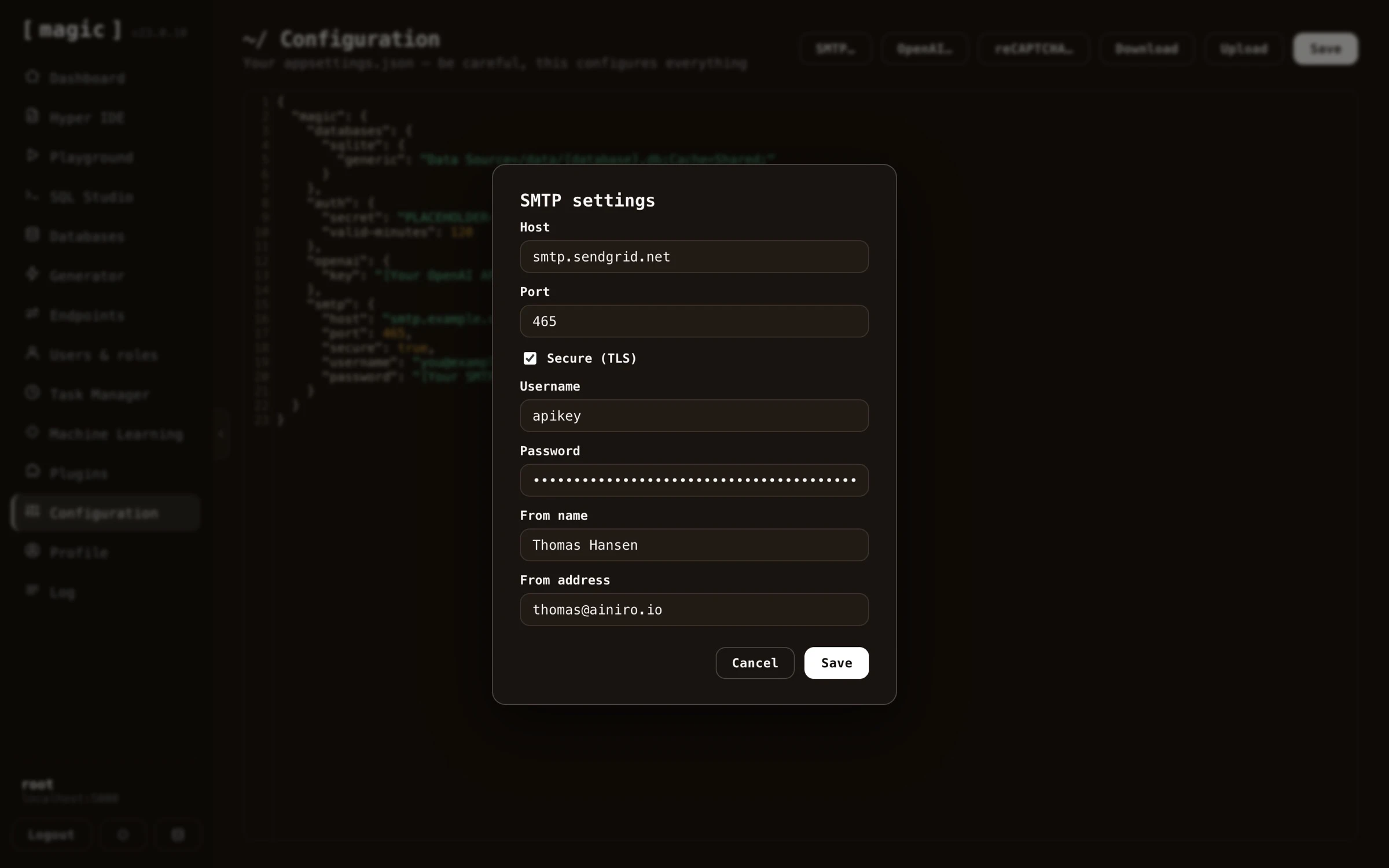
Task: Click the round icon button beside Logout
Action: [123, 835]
